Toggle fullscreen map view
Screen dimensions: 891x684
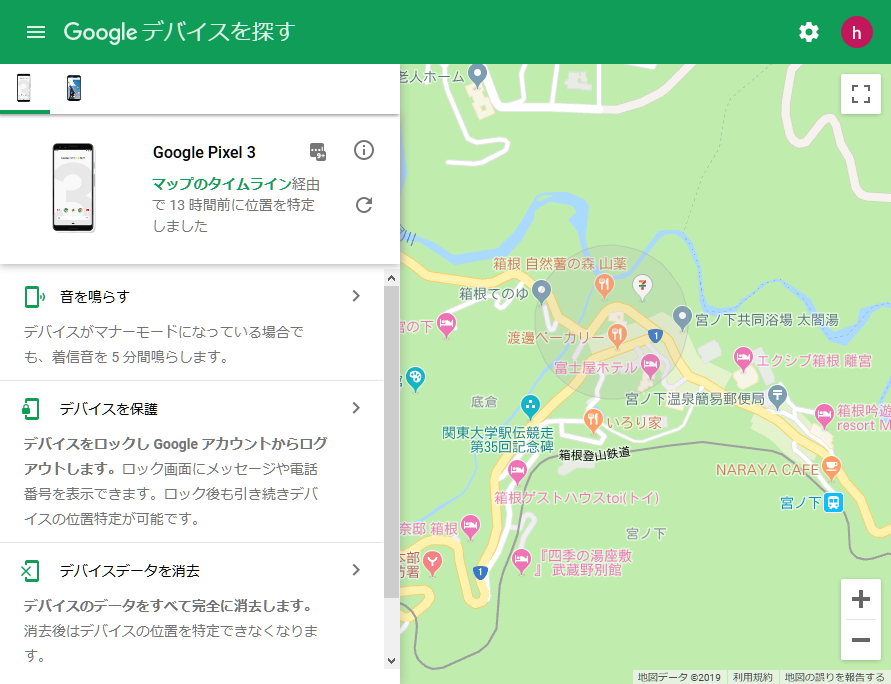(860, 94)
